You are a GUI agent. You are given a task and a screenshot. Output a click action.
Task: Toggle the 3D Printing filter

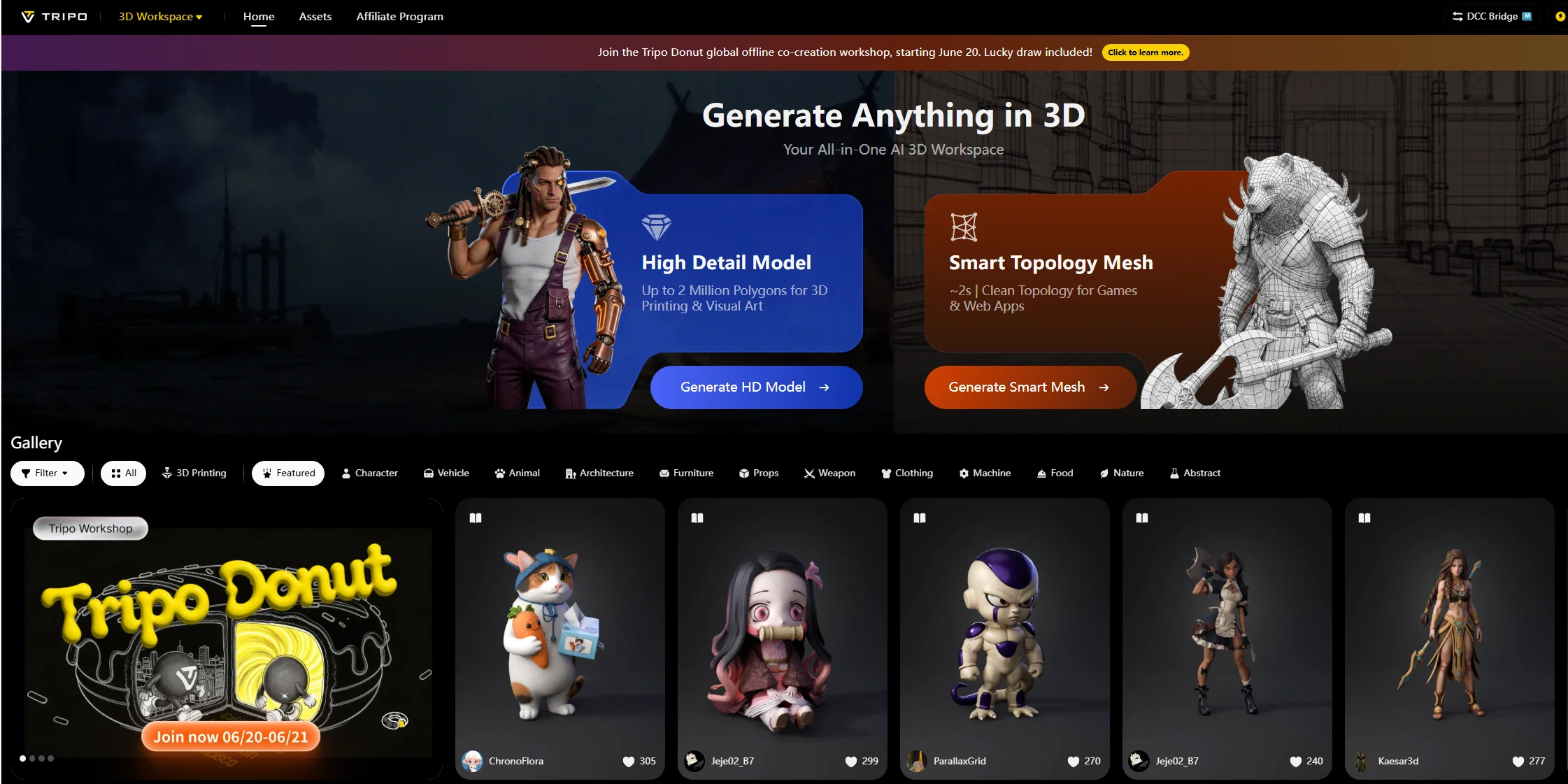(194, 473)
